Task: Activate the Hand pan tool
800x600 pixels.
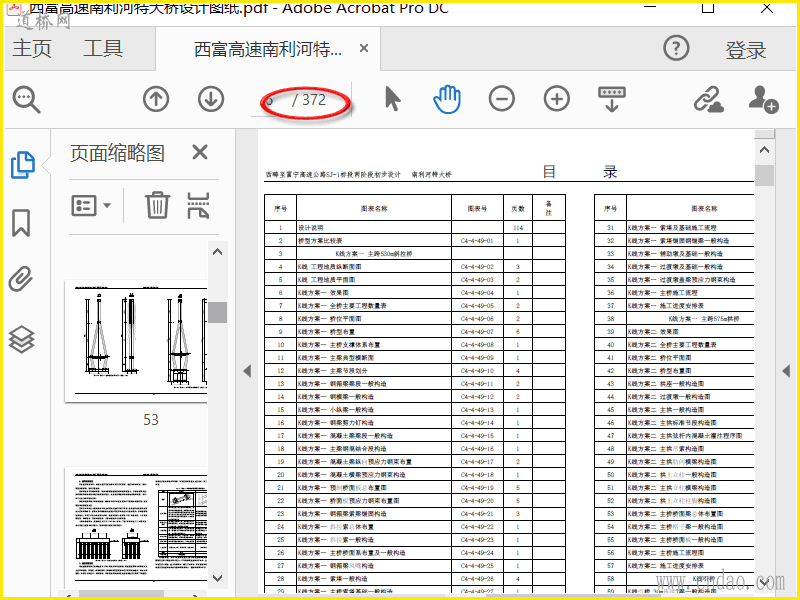Action: click(x=447, y=99)
